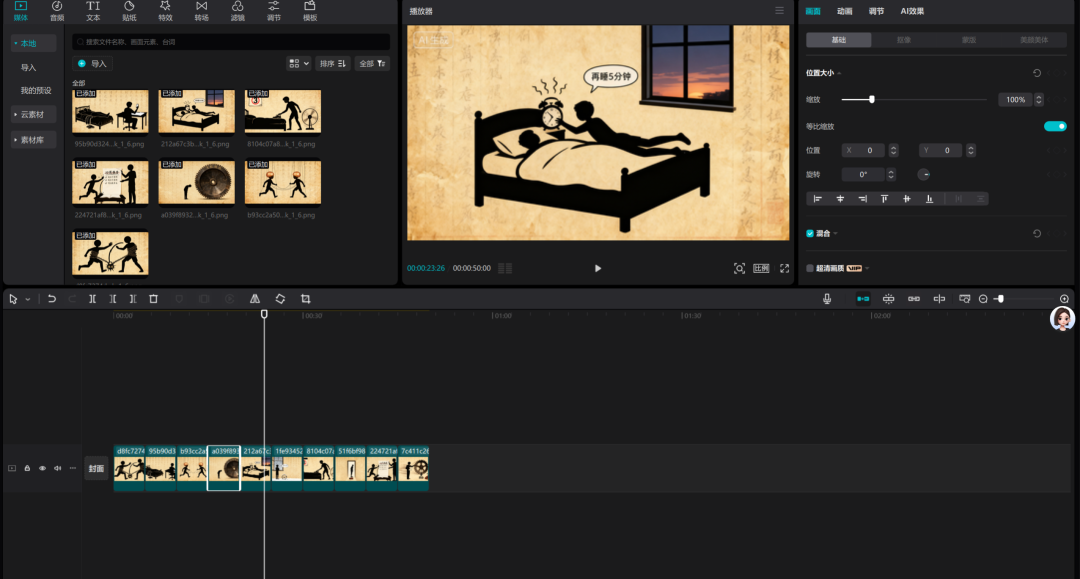Click the delete trash icon in timeline toolbar

153,299
